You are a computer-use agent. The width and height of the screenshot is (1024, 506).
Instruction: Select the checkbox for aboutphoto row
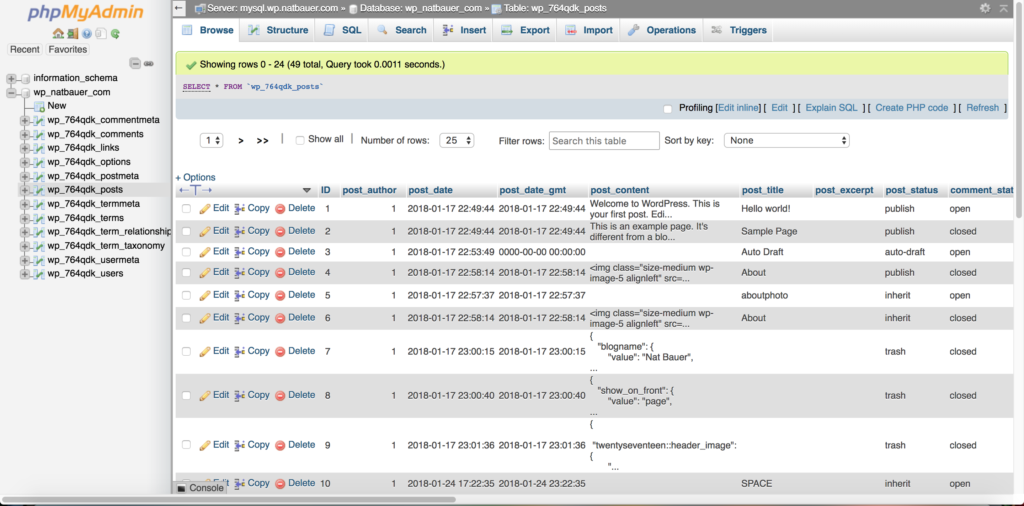[x=187, y=295]
